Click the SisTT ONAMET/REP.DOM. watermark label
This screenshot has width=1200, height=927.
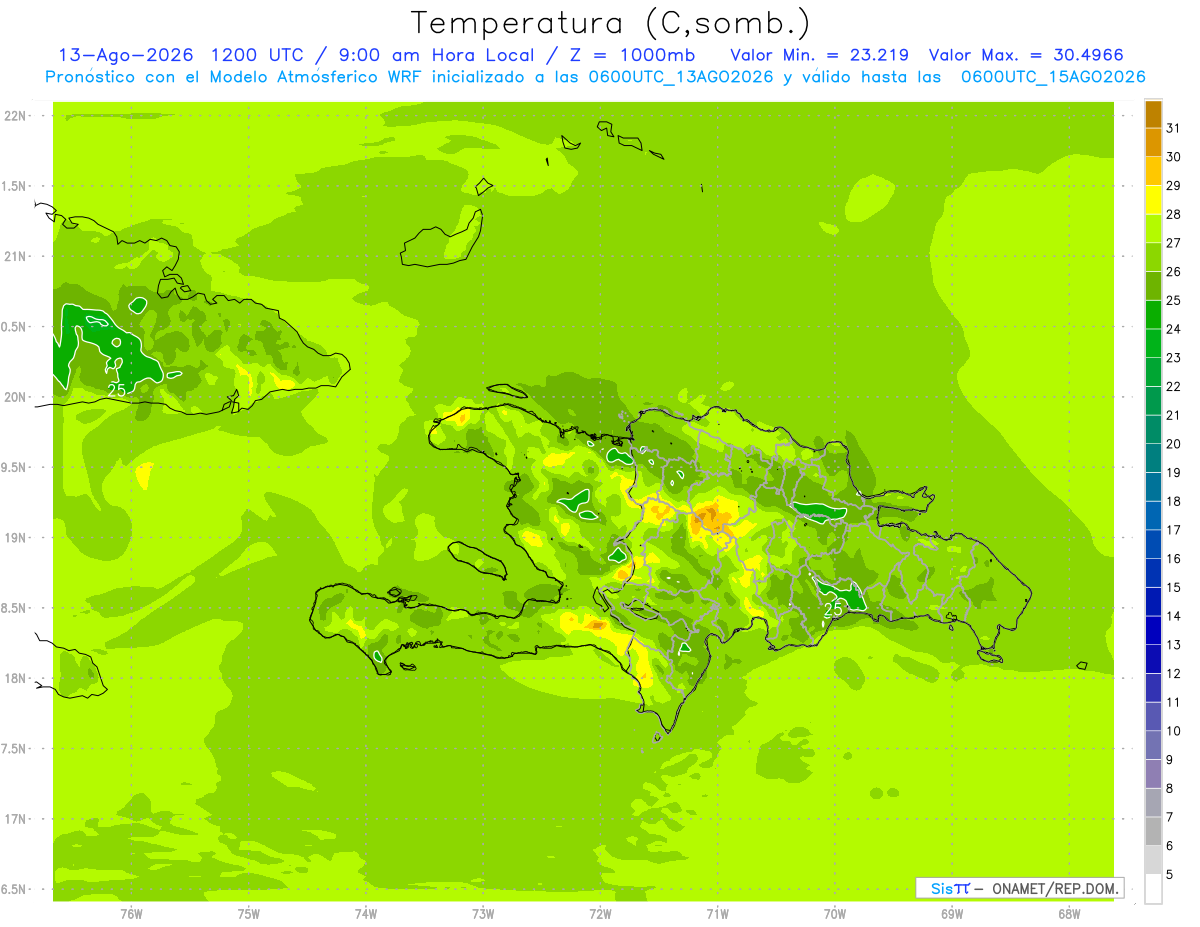coord(1019,888)
